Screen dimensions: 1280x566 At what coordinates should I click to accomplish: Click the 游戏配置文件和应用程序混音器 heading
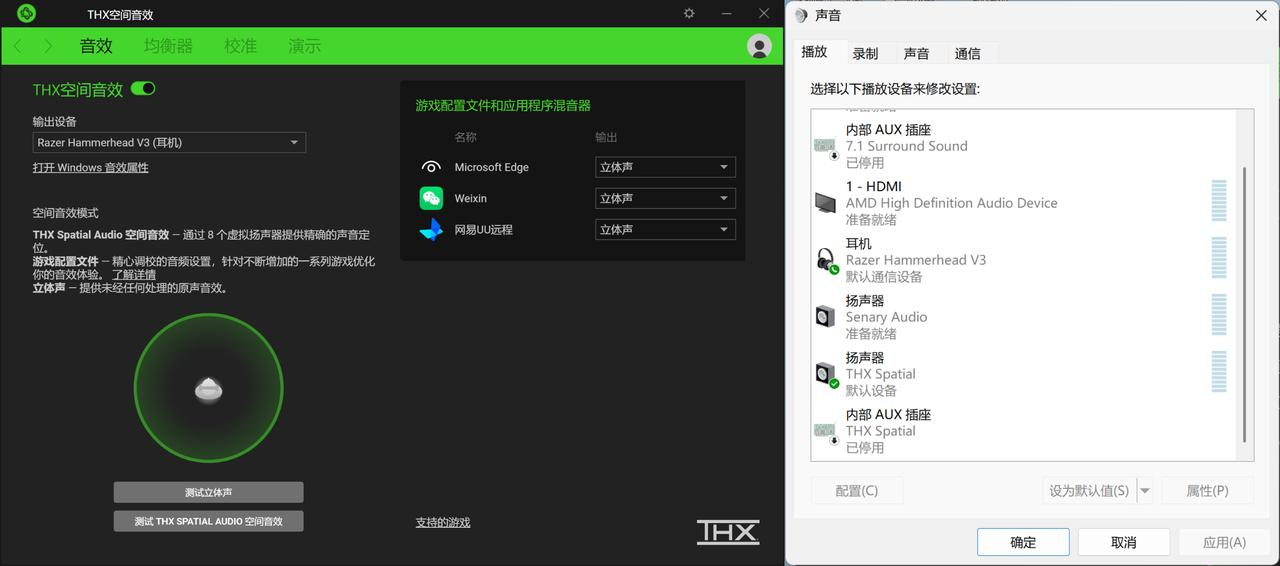tap(503, 105)
